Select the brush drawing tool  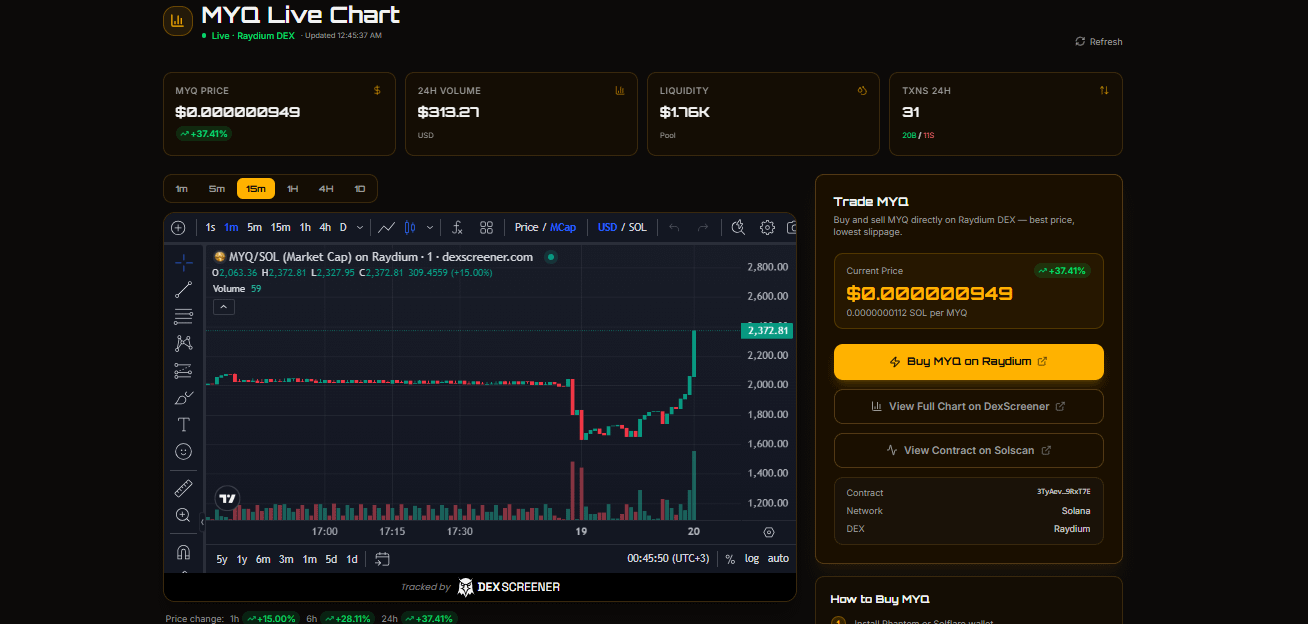184,398
